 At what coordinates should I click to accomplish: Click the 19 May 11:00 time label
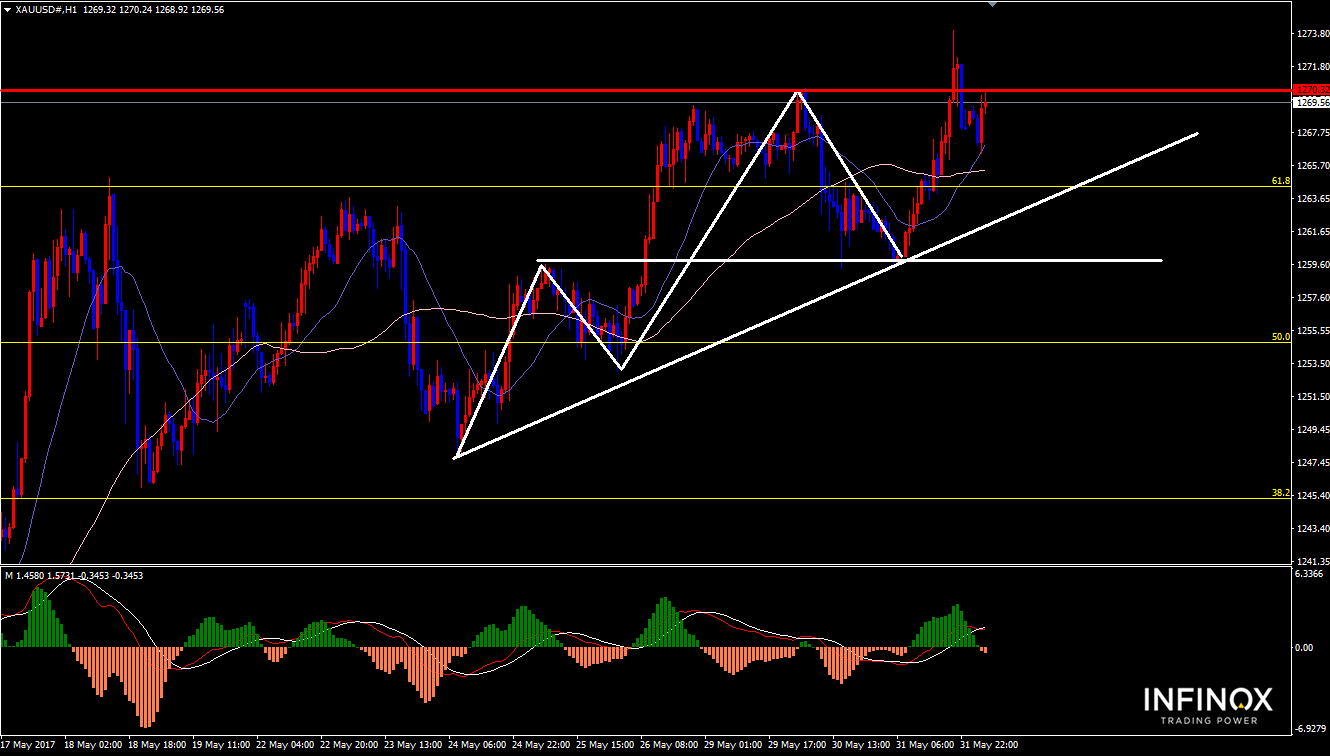(x=222, y=746)
